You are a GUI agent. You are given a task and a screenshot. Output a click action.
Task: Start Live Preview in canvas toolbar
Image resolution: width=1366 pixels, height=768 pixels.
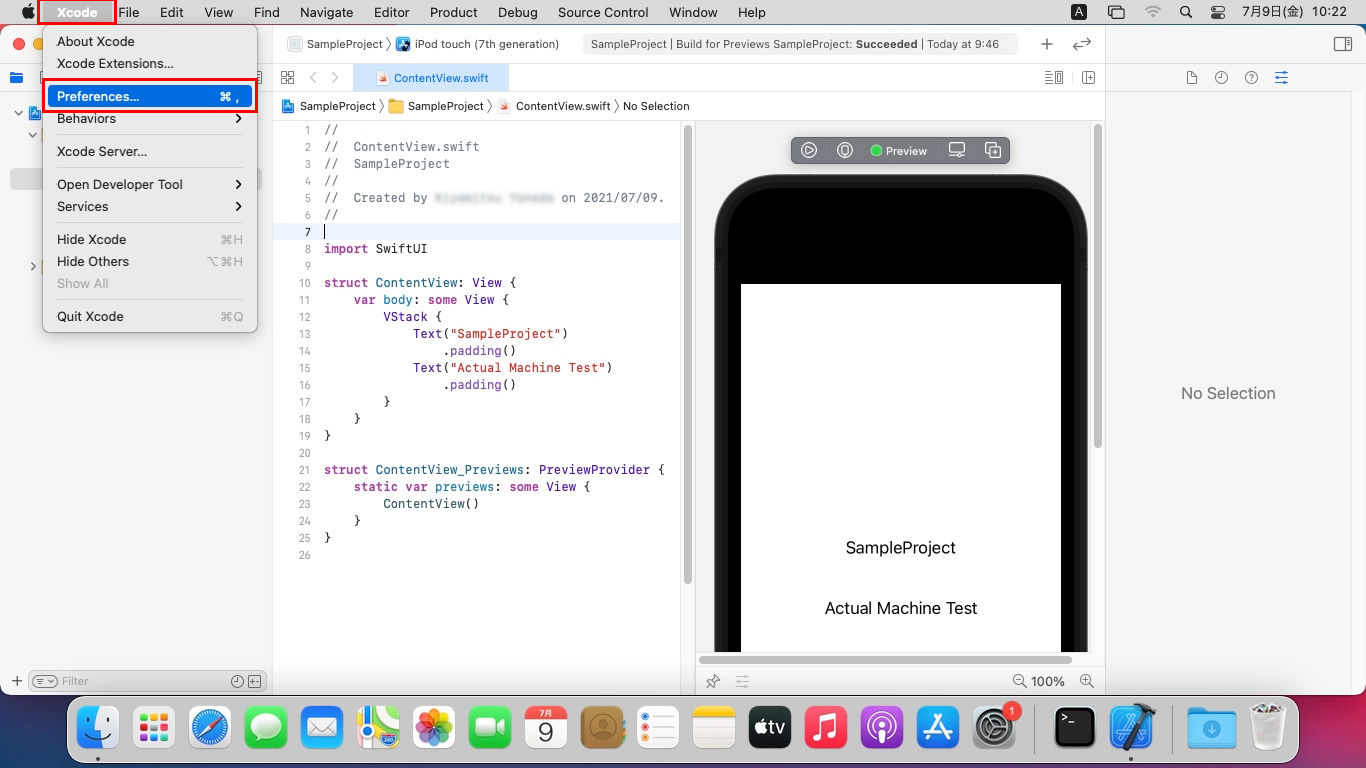[x=809, y=150]
